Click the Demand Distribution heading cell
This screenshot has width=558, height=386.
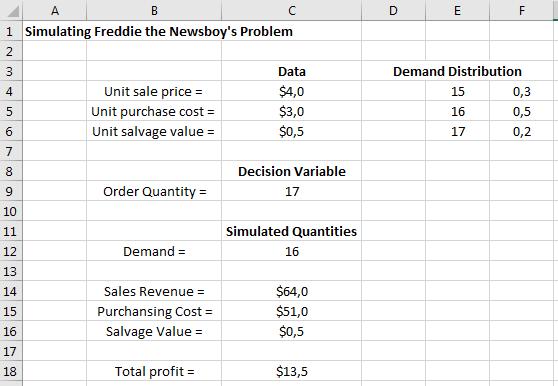pyautogui.click(x=457, y=72)
